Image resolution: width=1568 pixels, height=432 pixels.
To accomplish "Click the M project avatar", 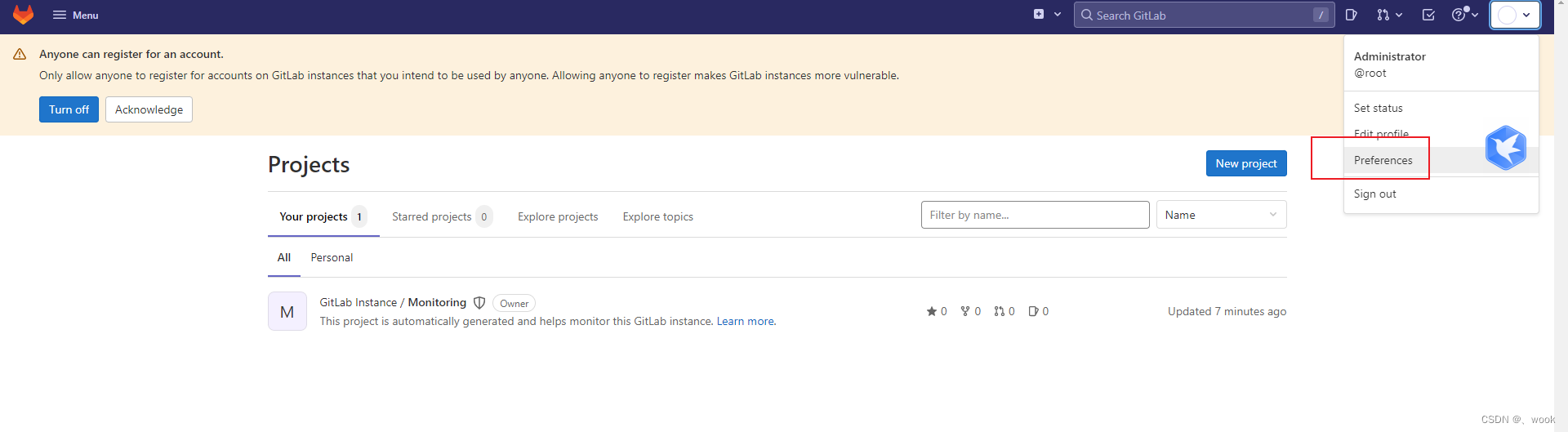I will 287,311.
